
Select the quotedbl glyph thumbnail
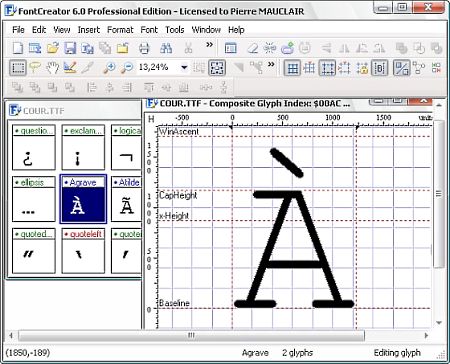point(34,251)
